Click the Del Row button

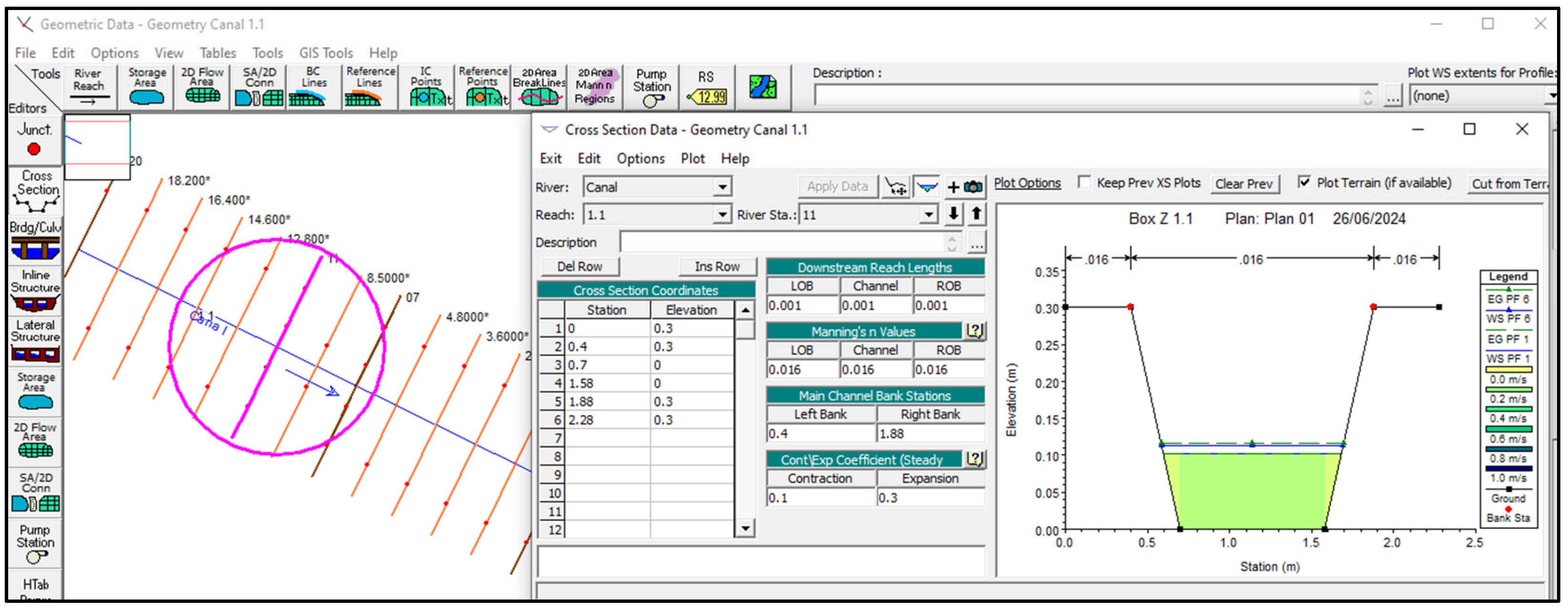[579, 266]
